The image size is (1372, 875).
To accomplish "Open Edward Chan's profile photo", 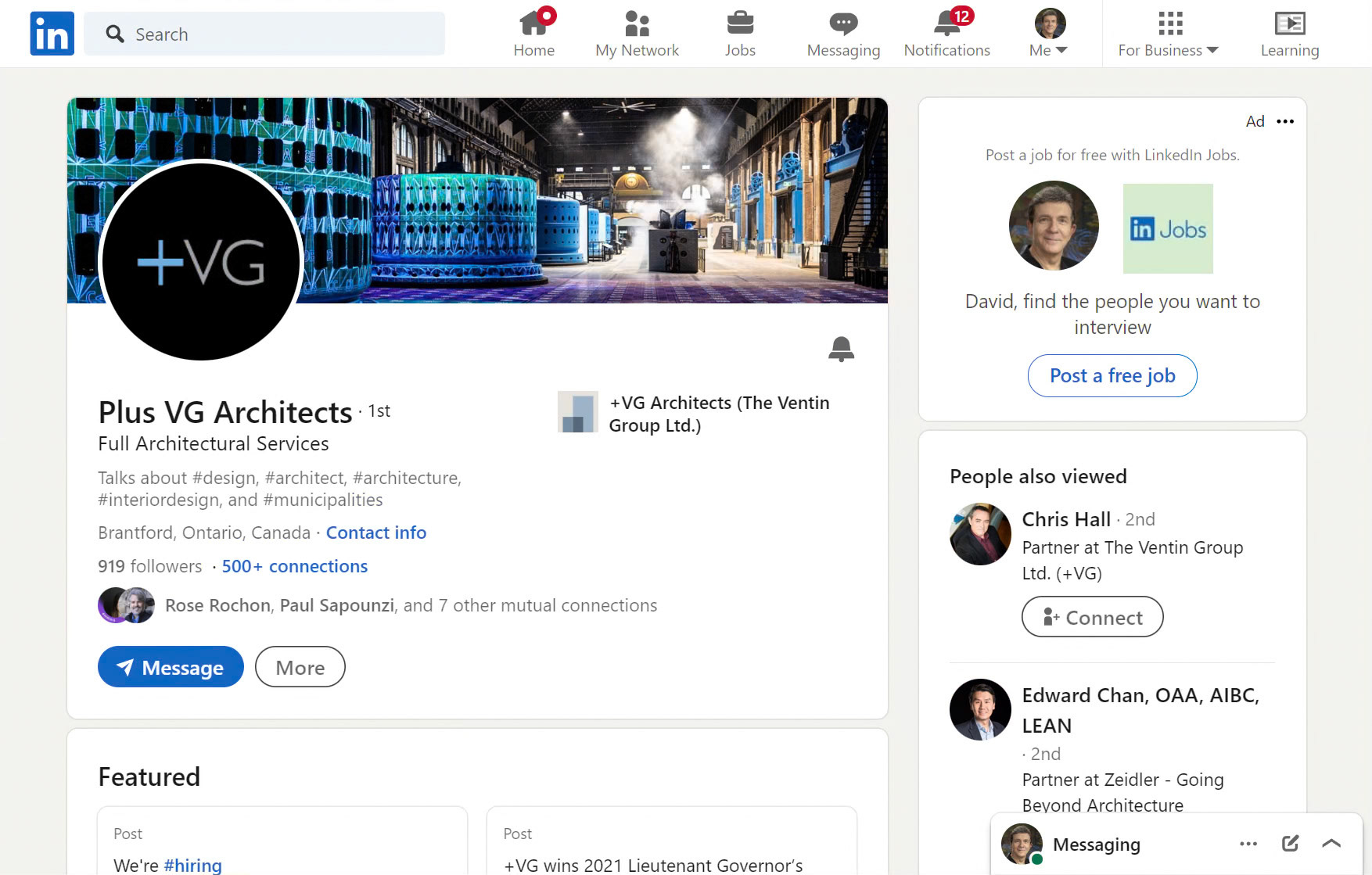I will [980, 709].
